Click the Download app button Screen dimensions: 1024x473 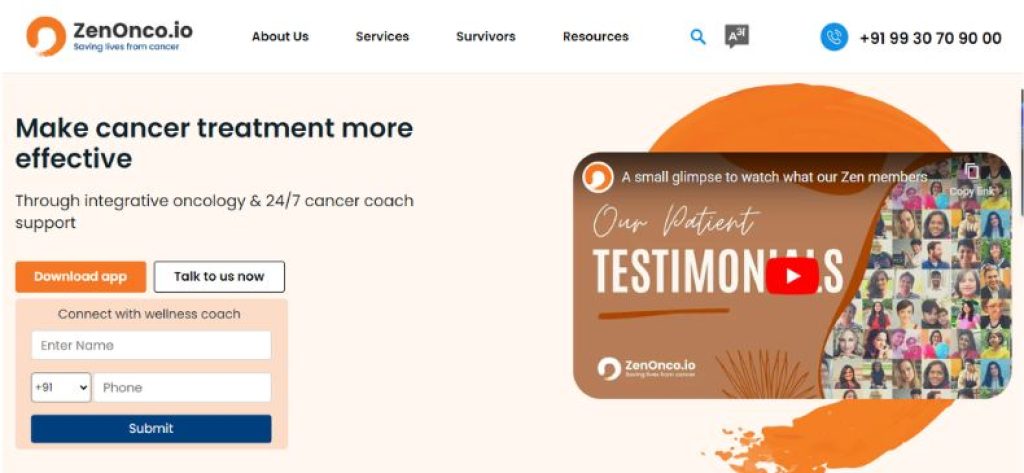coord(80,276)
